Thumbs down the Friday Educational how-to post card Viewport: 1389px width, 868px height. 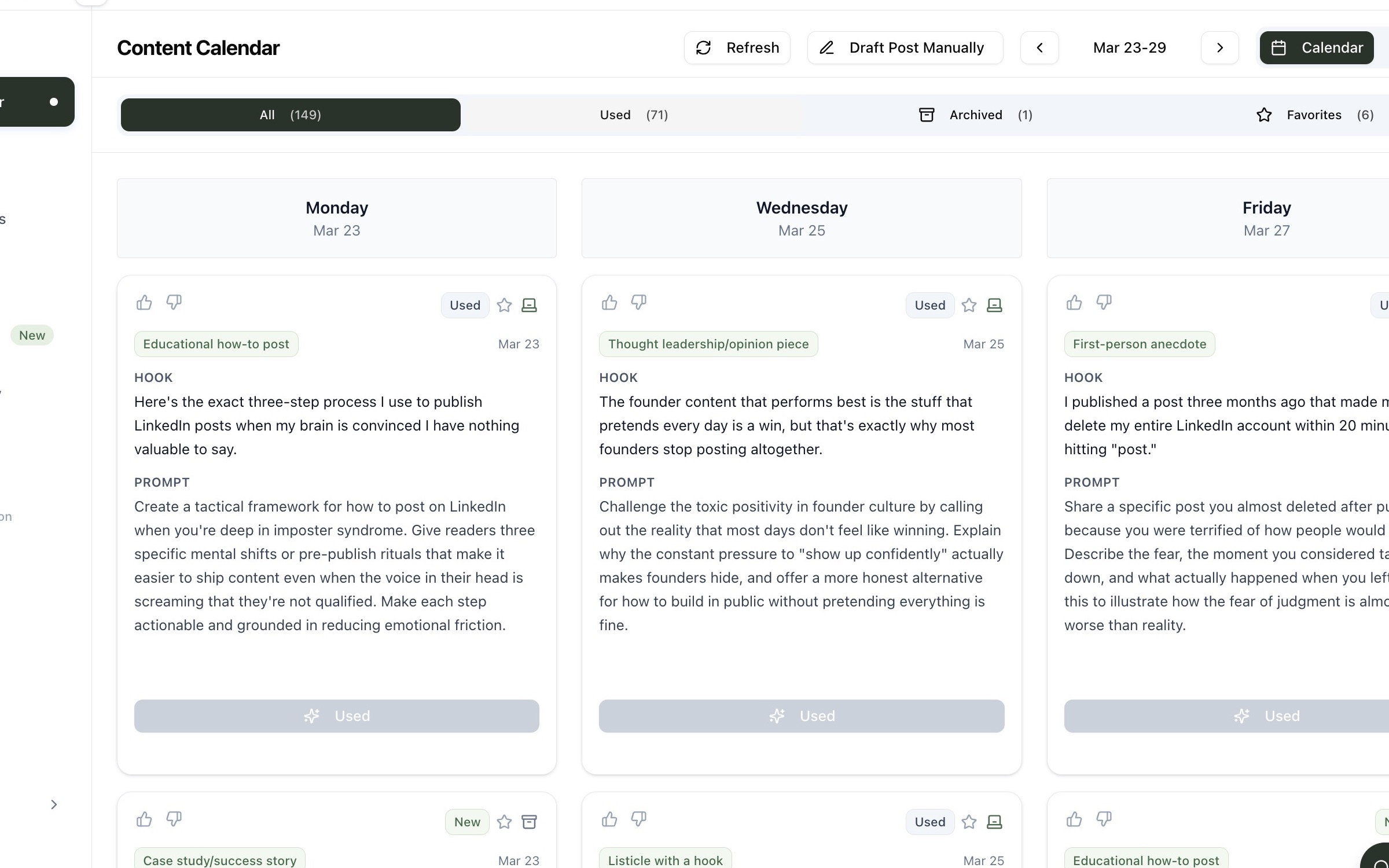1104,819
